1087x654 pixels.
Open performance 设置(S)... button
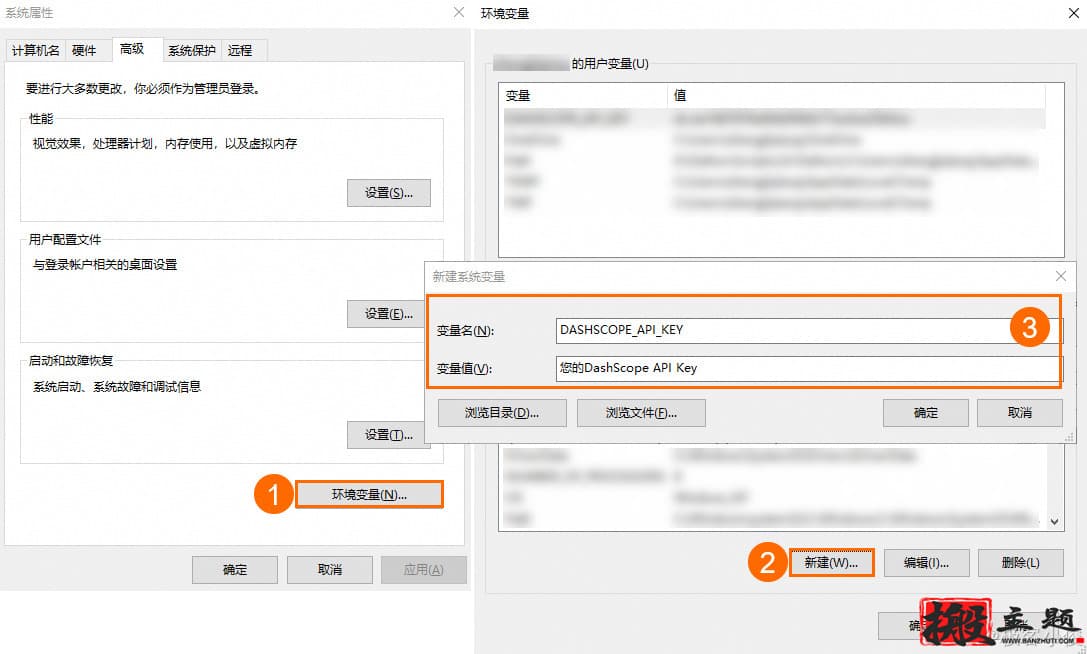coord(388,193)
